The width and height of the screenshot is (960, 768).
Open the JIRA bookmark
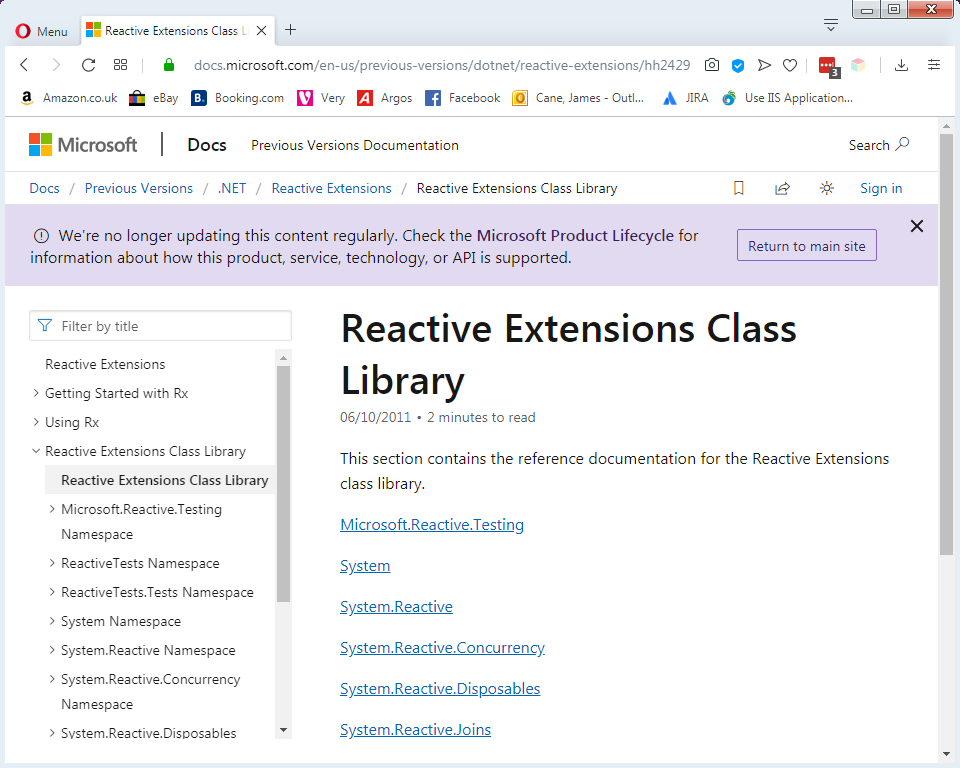(685, 98)
